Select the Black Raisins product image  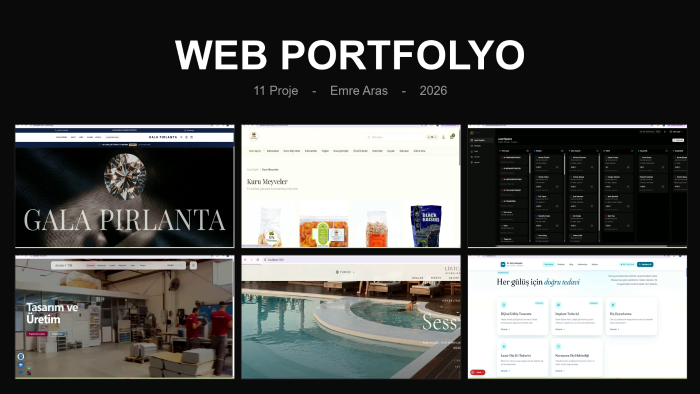coord(425,225)
